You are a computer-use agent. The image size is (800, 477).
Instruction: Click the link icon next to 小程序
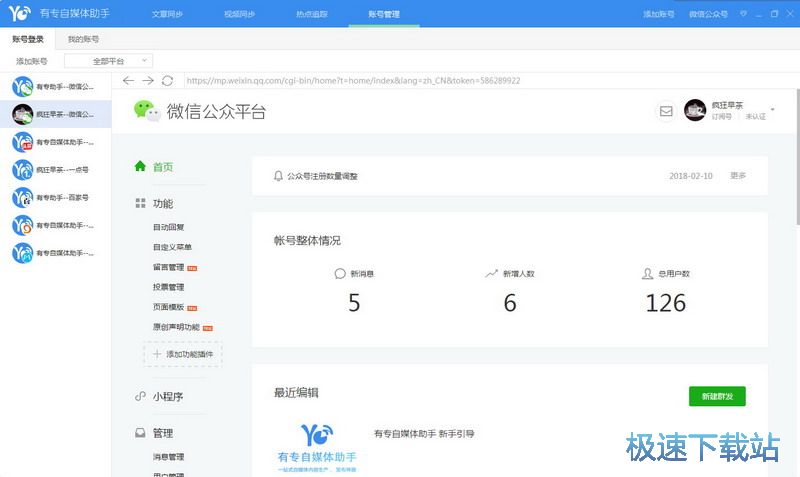coord(140,396)
